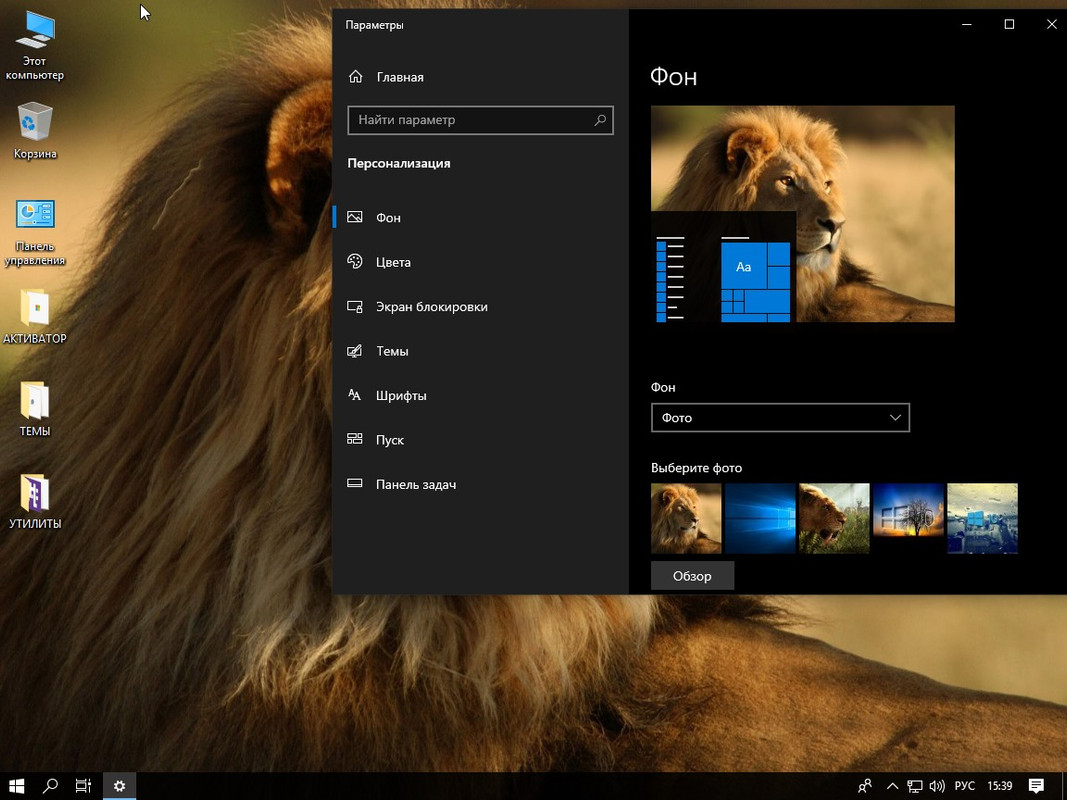Click the picture icon next to Фон
Screen dimensions: 1067x800
point(355,217)
